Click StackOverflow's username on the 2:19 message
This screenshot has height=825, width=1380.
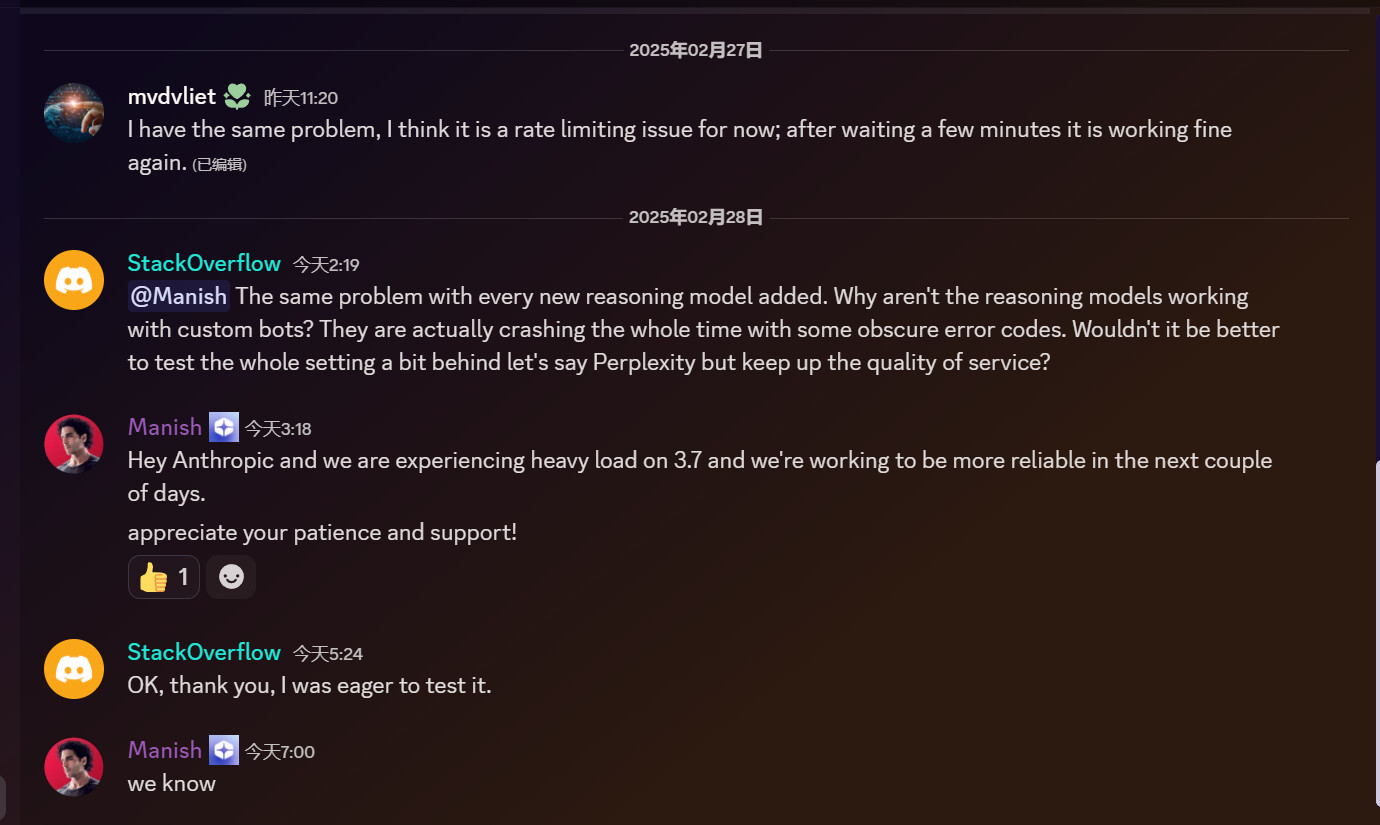click(204, 264)
